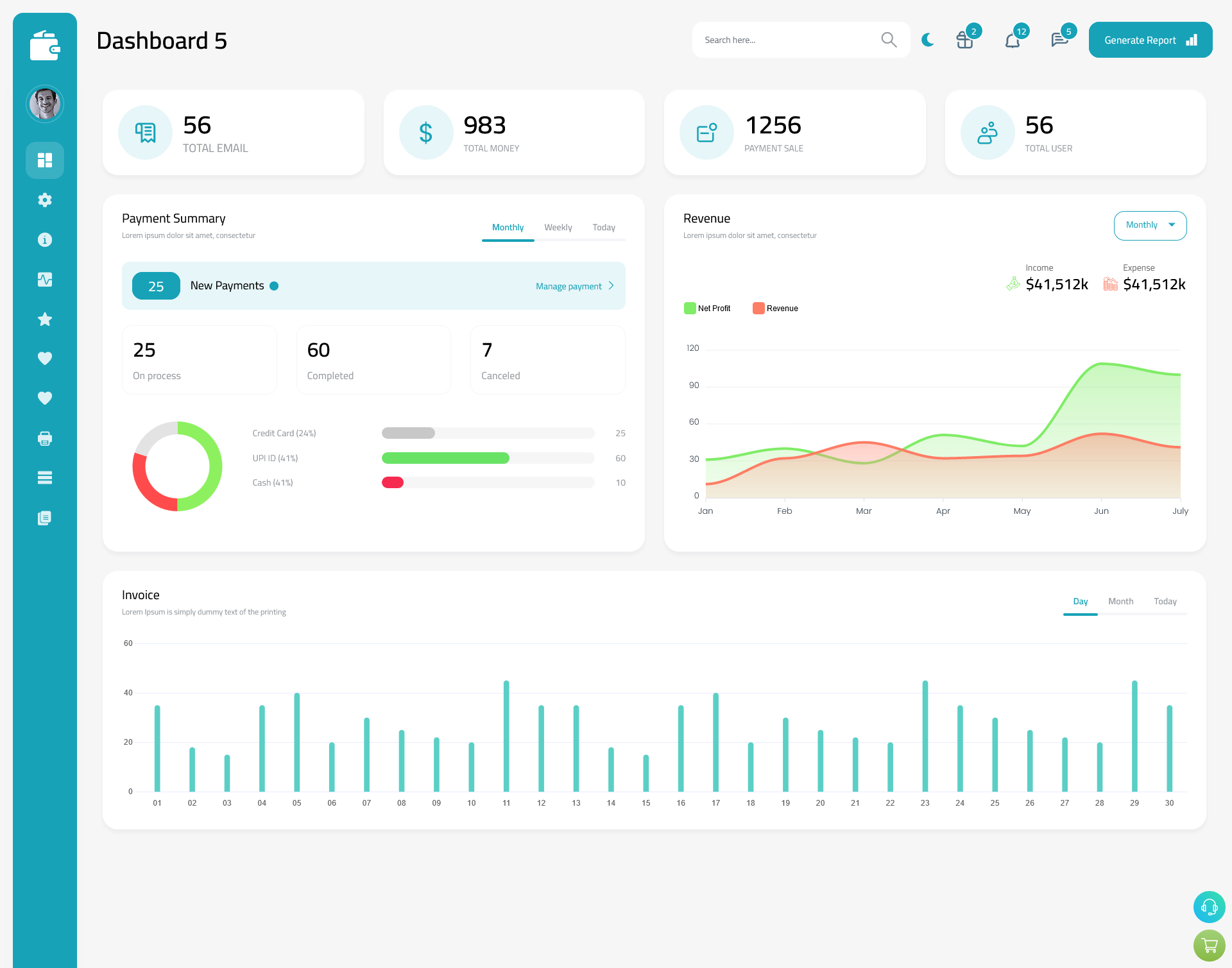Viewport: 1232px width, 968px height.
Task: Switch Revenue chart to Monthly view
Action: coord(1149,224)
